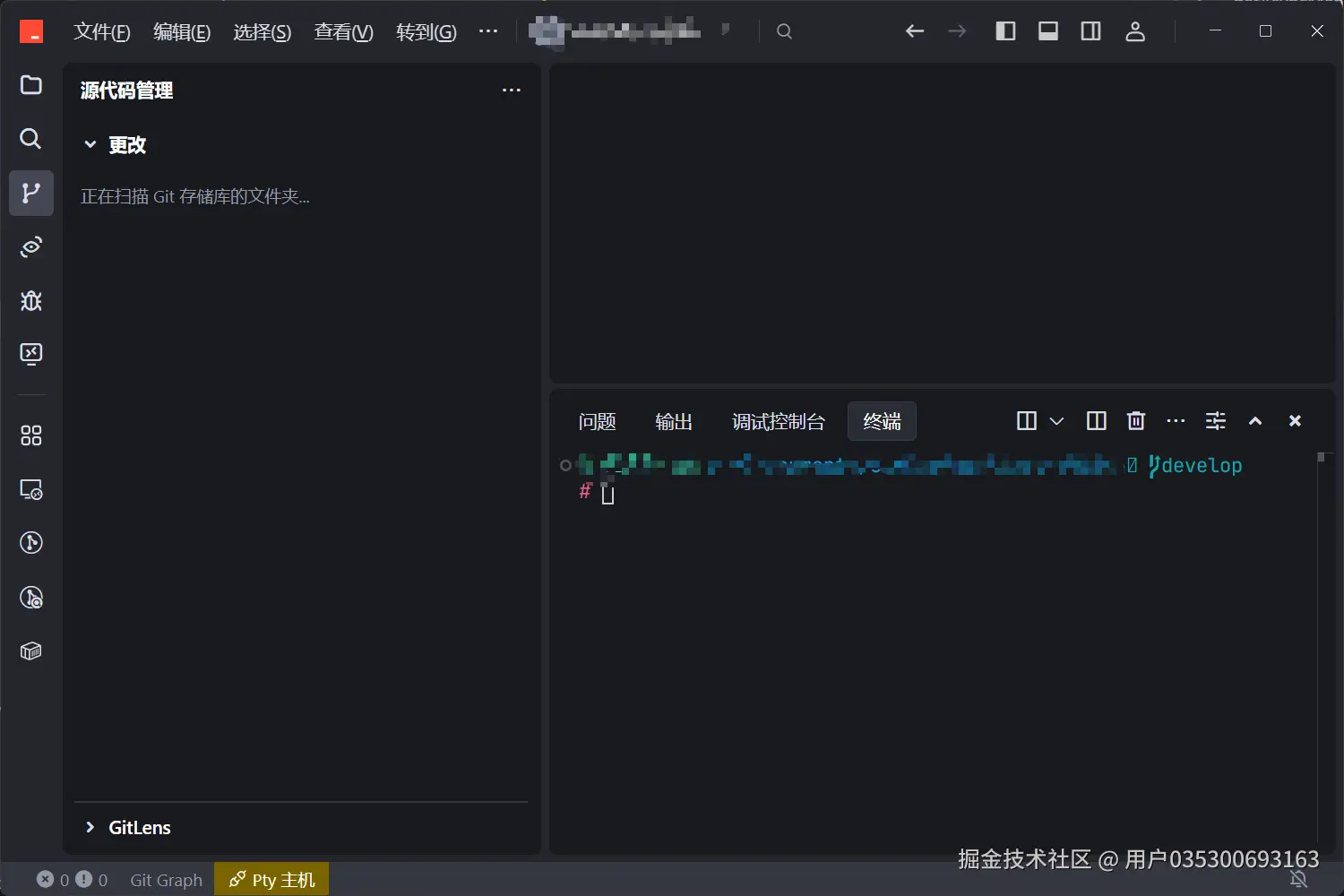Select the Source Control branch icon
The image size is (1344, 896).
(31, 193)
